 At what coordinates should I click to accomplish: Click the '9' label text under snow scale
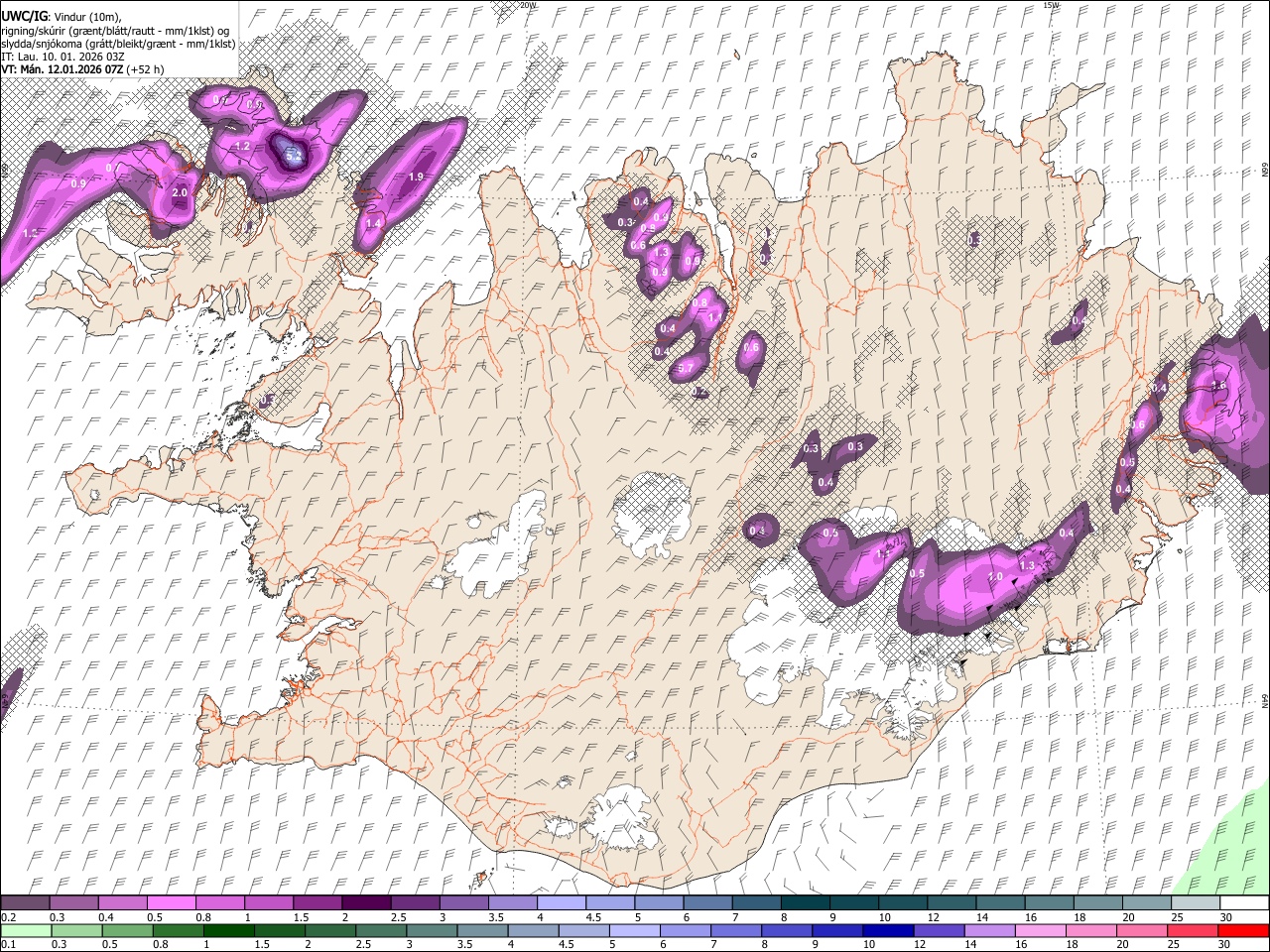pyautogui.click(x=832, y=917)
